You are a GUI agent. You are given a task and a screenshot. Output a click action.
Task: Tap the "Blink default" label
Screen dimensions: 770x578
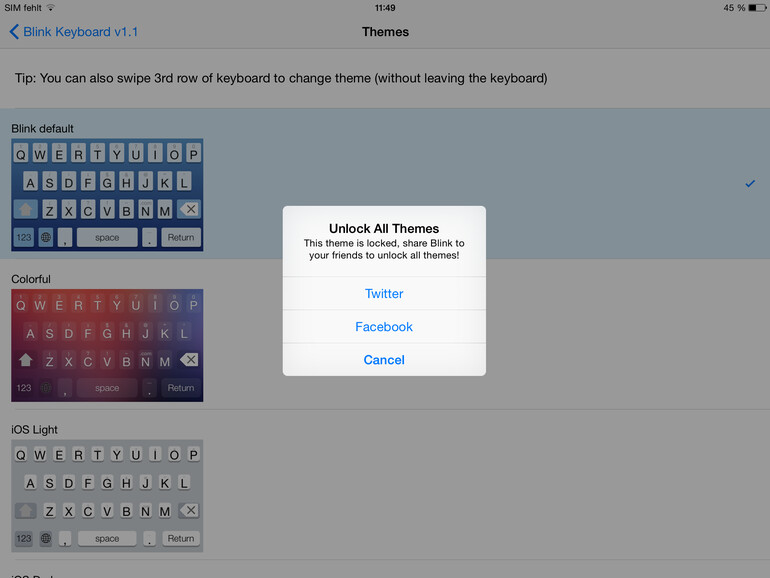[x=42, y=129]
